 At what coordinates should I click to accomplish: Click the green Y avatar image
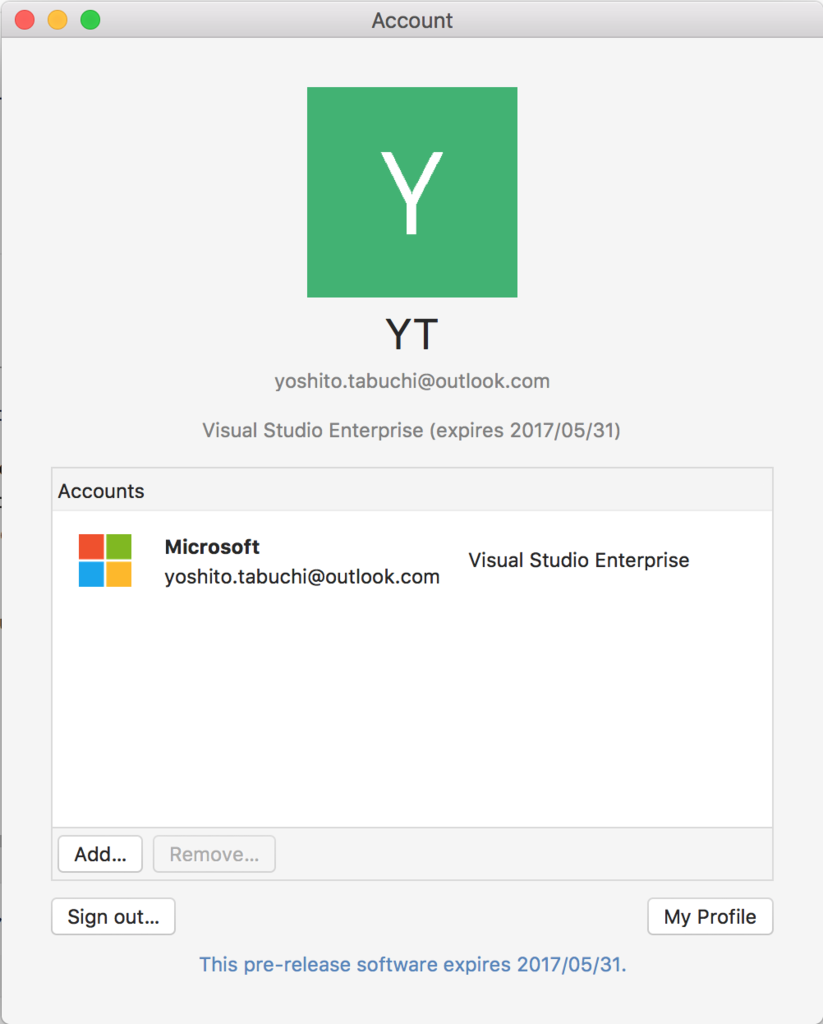point(412,192)
